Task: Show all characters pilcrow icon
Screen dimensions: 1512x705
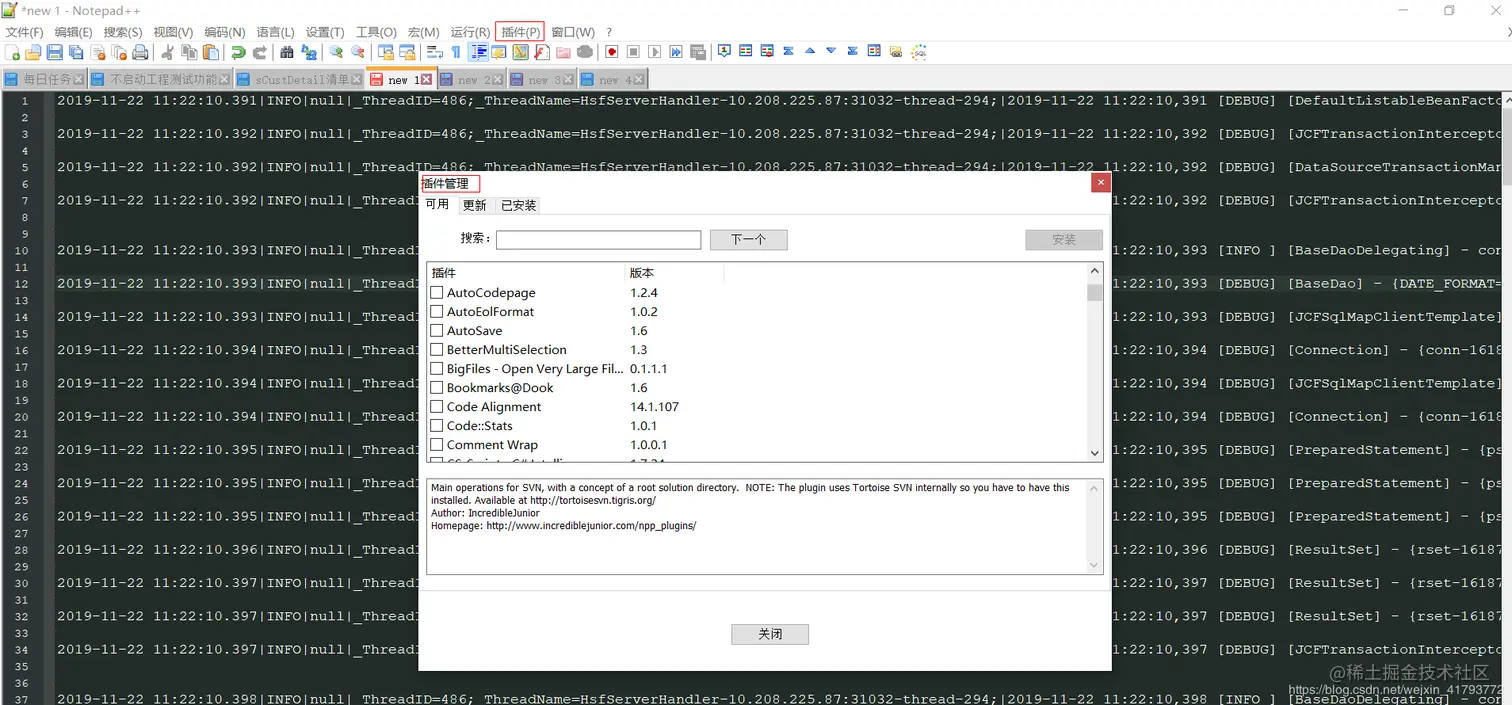Action: (x=456, y=52)
